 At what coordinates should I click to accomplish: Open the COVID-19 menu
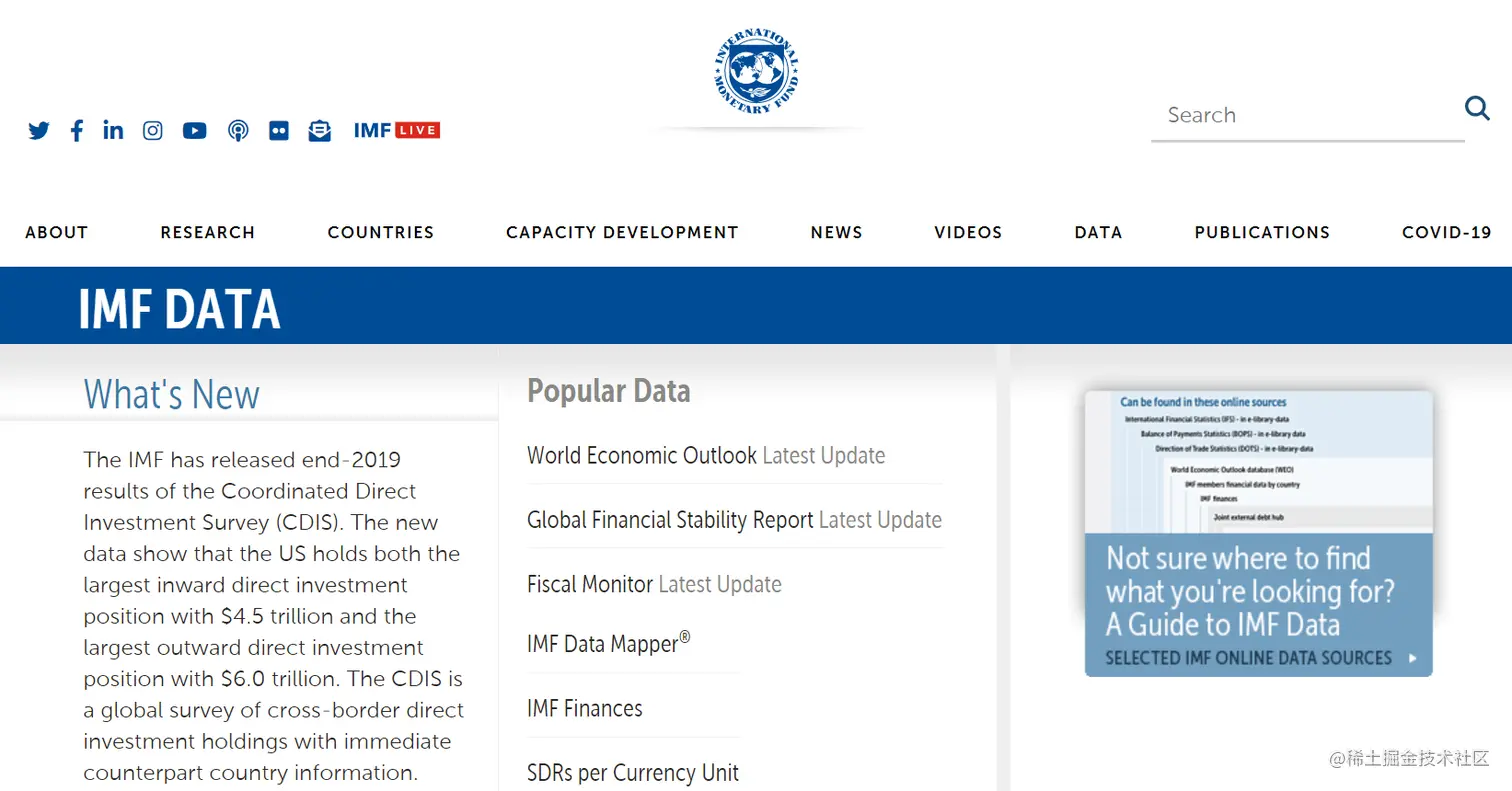[x=1447, y=232]
